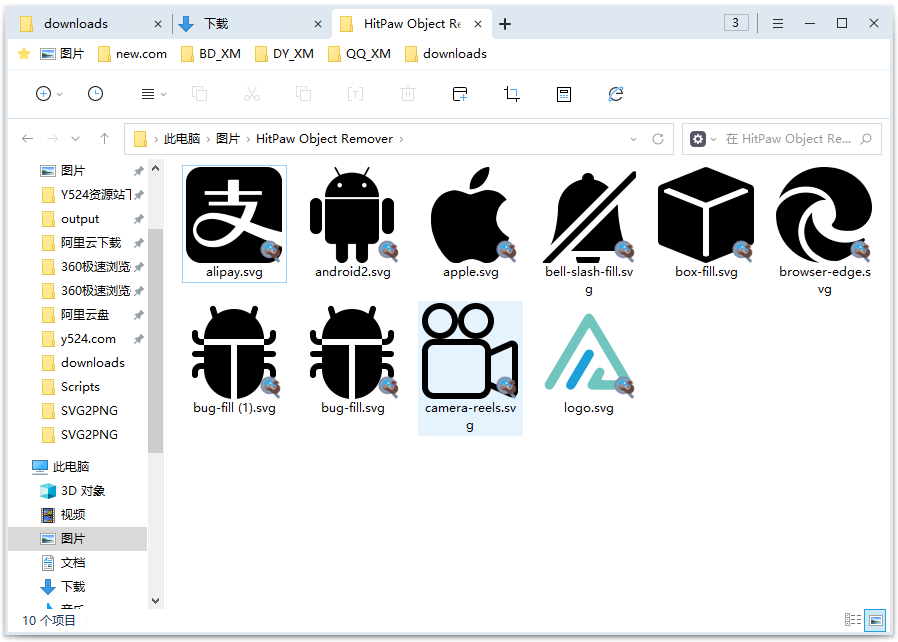Expand chevron after 此电脑 in breadcrumb

[x=208, y=139]
